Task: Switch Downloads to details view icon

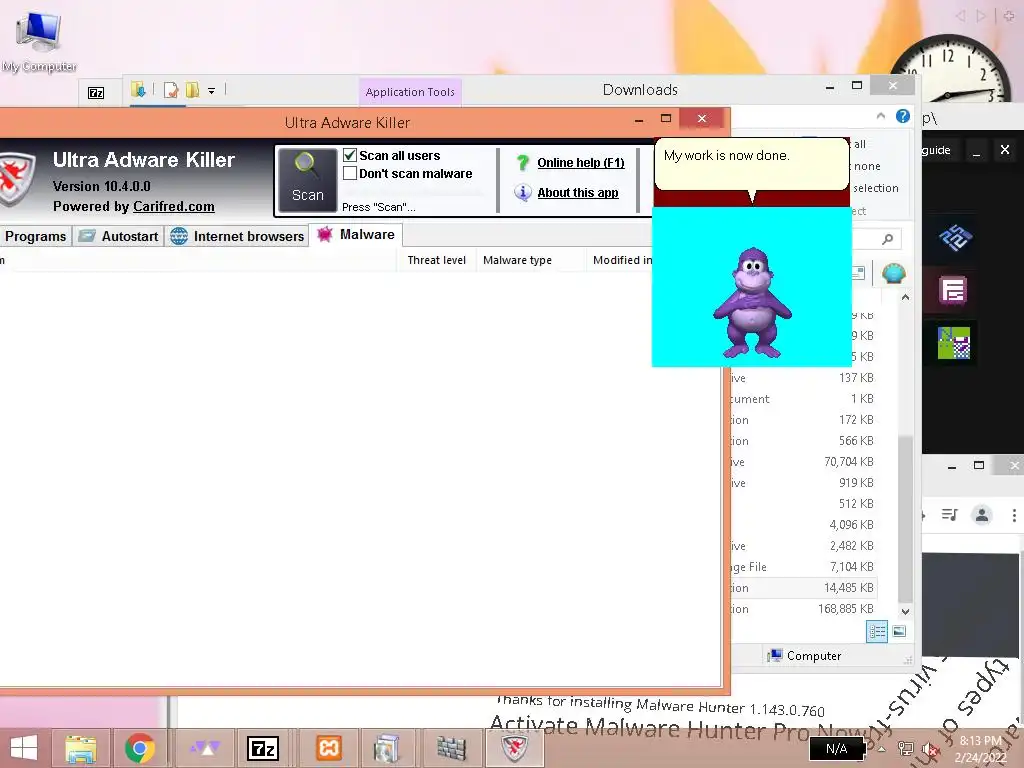Action: point(877,631)
